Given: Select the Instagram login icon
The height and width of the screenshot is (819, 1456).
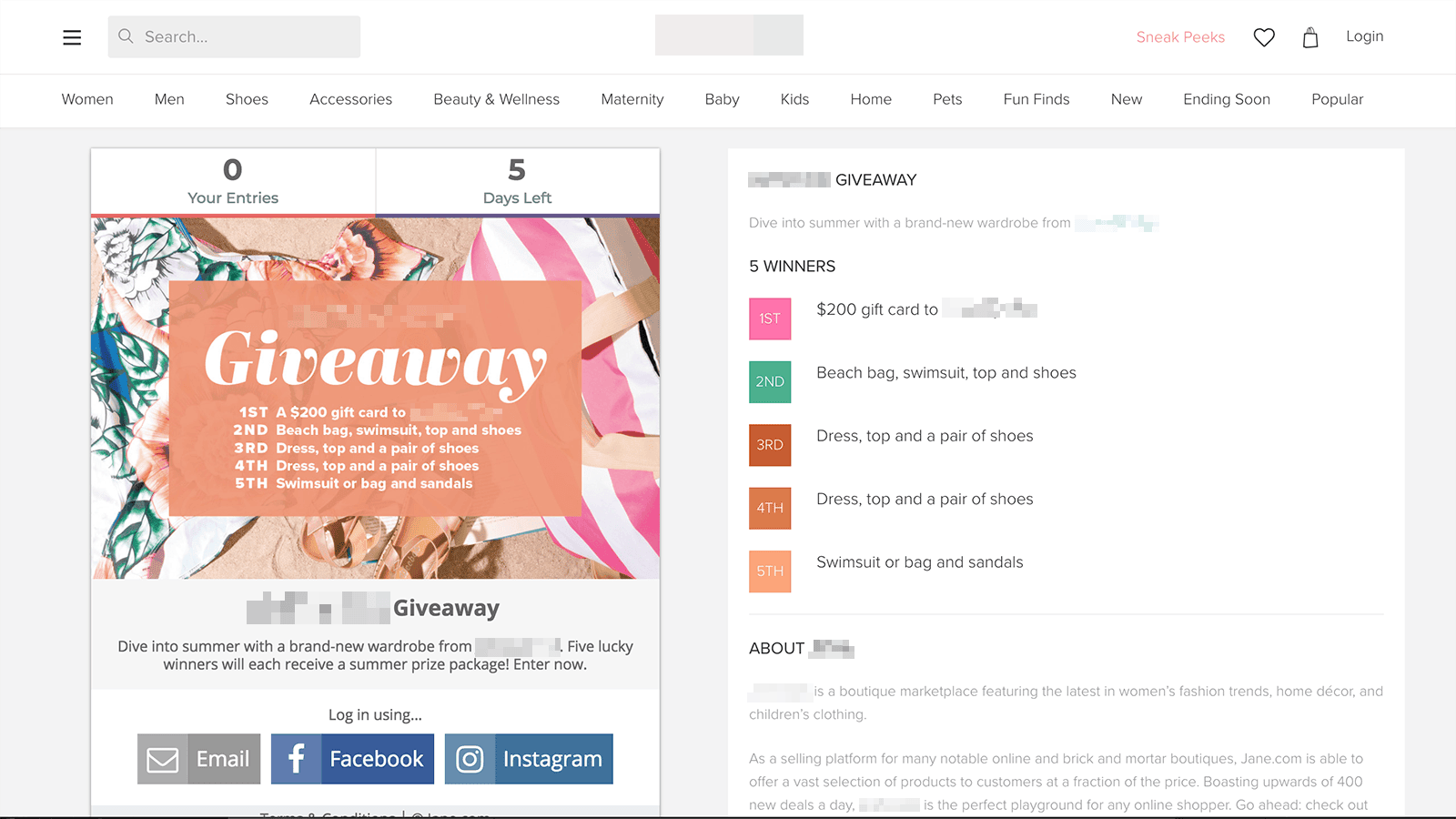Looking at the screenshot, I should click(470, 758).
